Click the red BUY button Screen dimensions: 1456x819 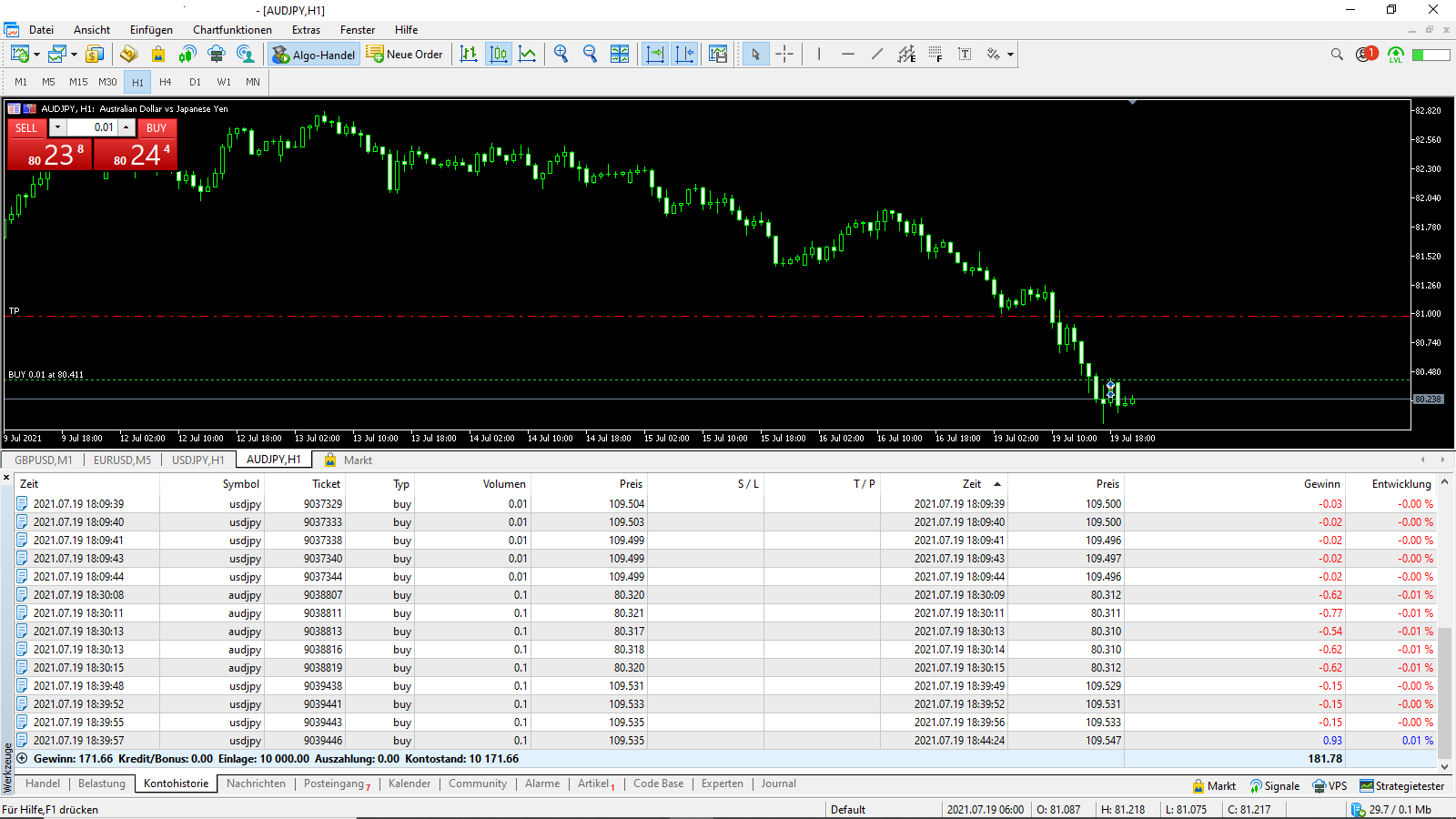coord(157,128)
